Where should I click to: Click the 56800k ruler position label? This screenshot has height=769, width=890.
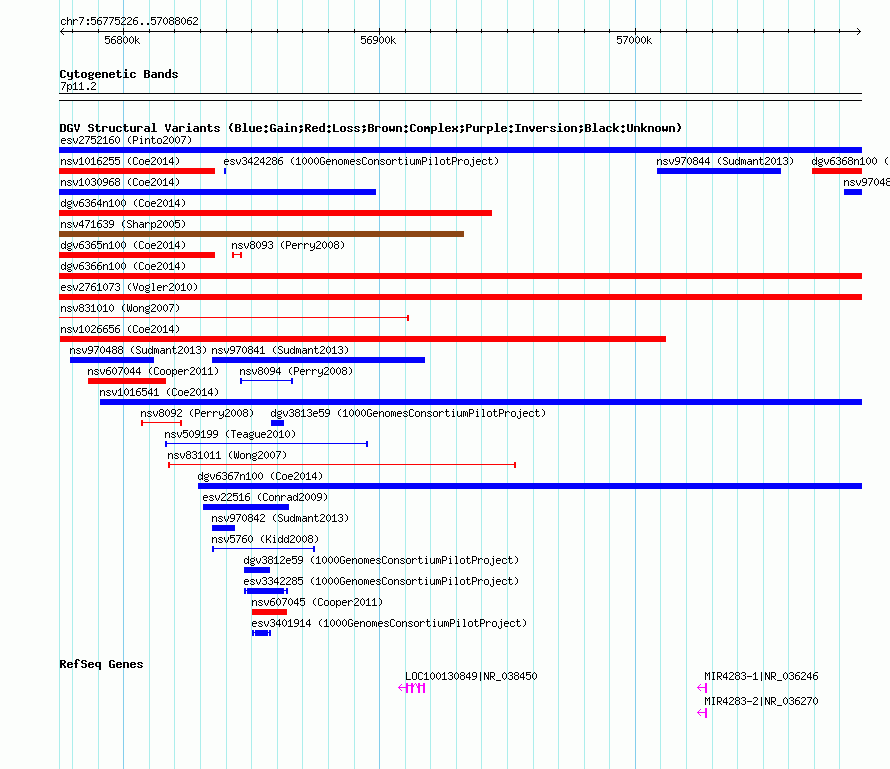[x=122, y=40]
